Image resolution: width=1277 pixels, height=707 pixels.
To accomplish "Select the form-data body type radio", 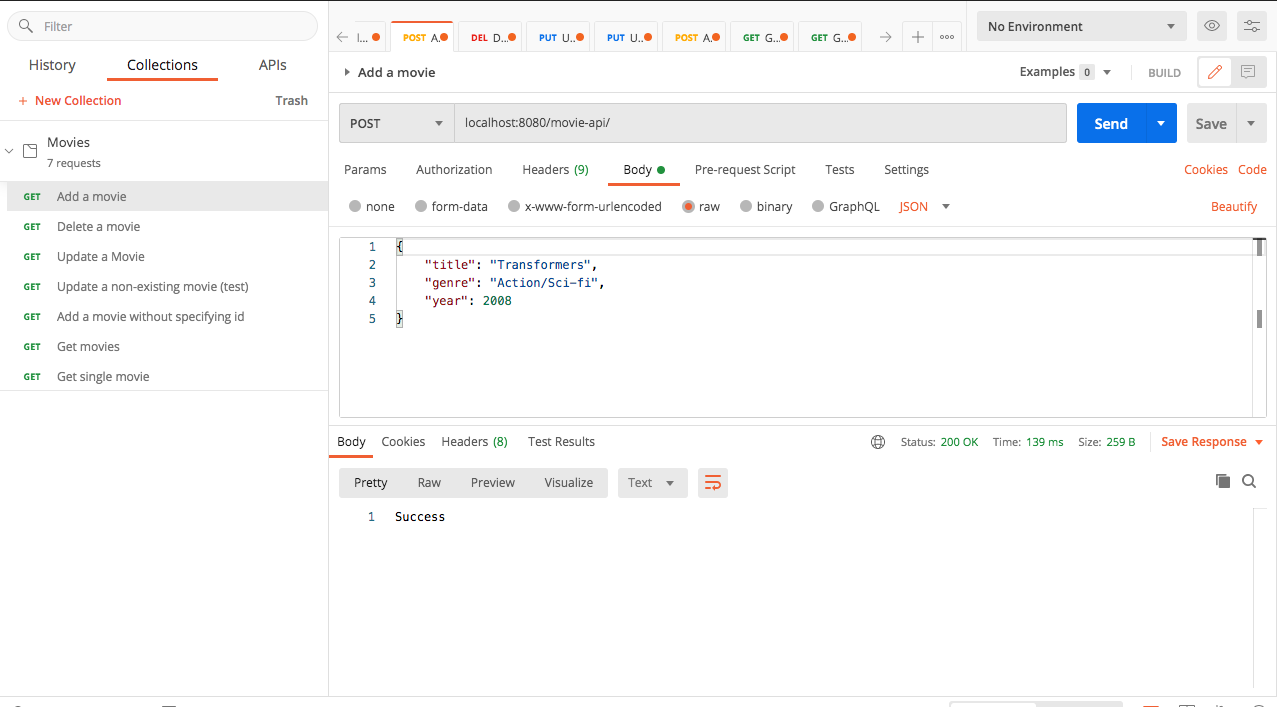I will tap(421, 207).
